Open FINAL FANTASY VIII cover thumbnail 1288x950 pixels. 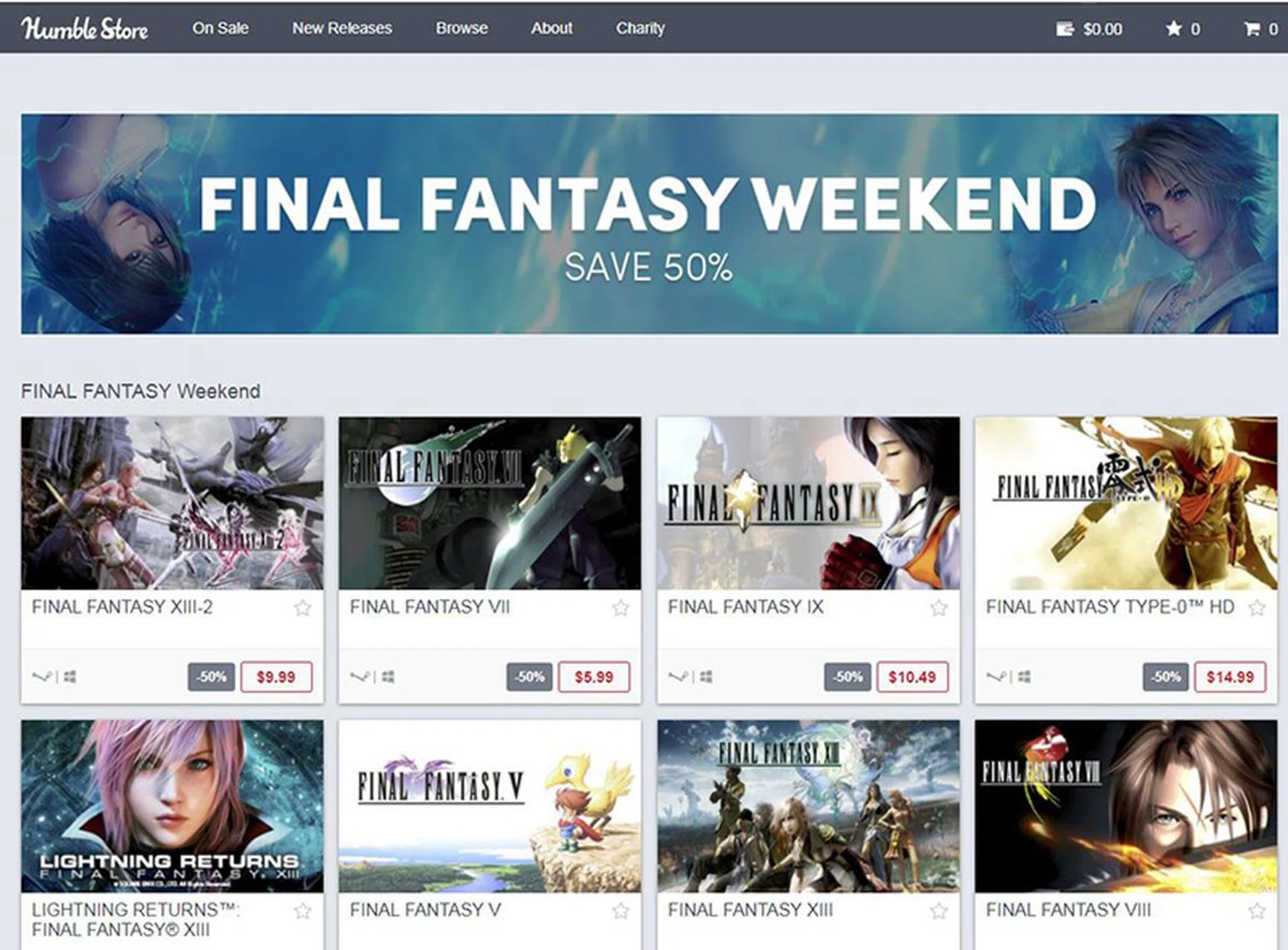1126,806
